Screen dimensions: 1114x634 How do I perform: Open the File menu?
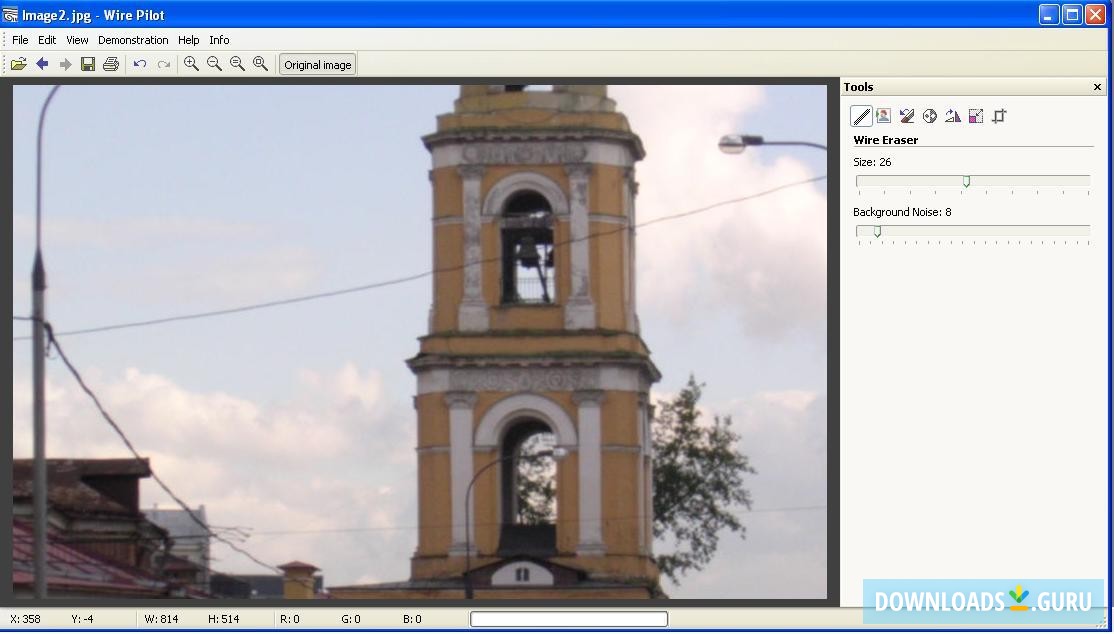click(x=20, y=40)
